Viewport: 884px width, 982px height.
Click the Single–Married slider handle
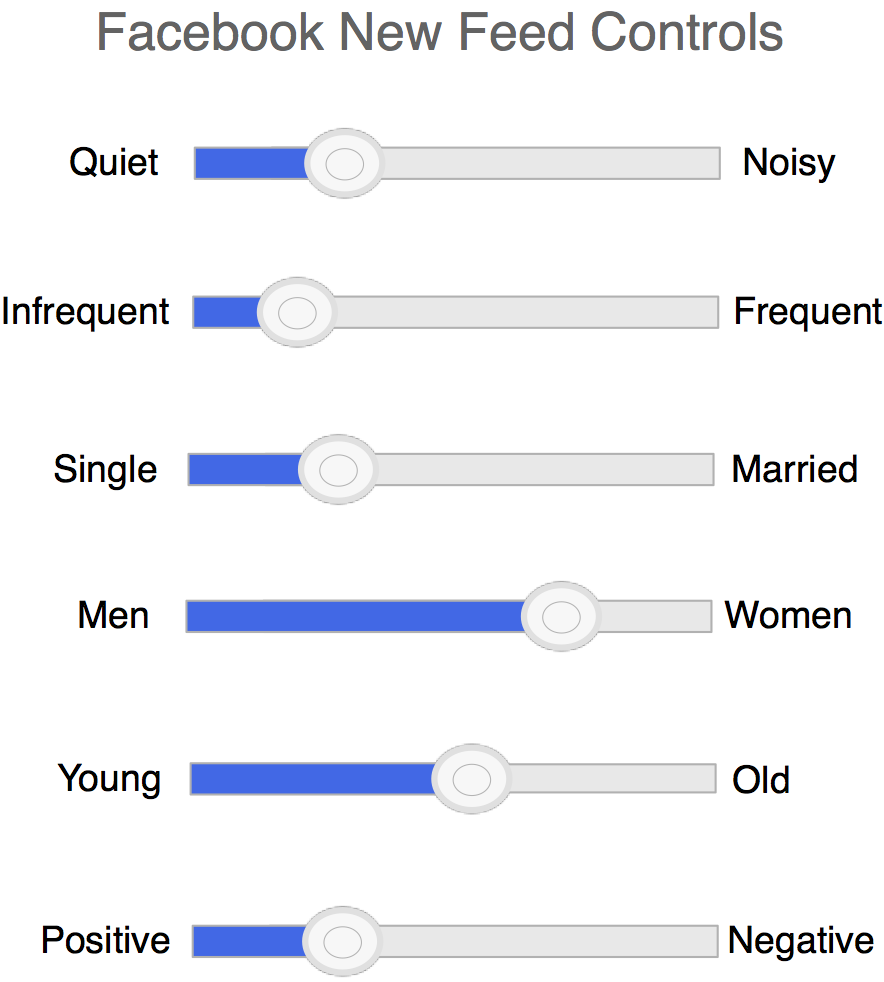click(339, 469)
